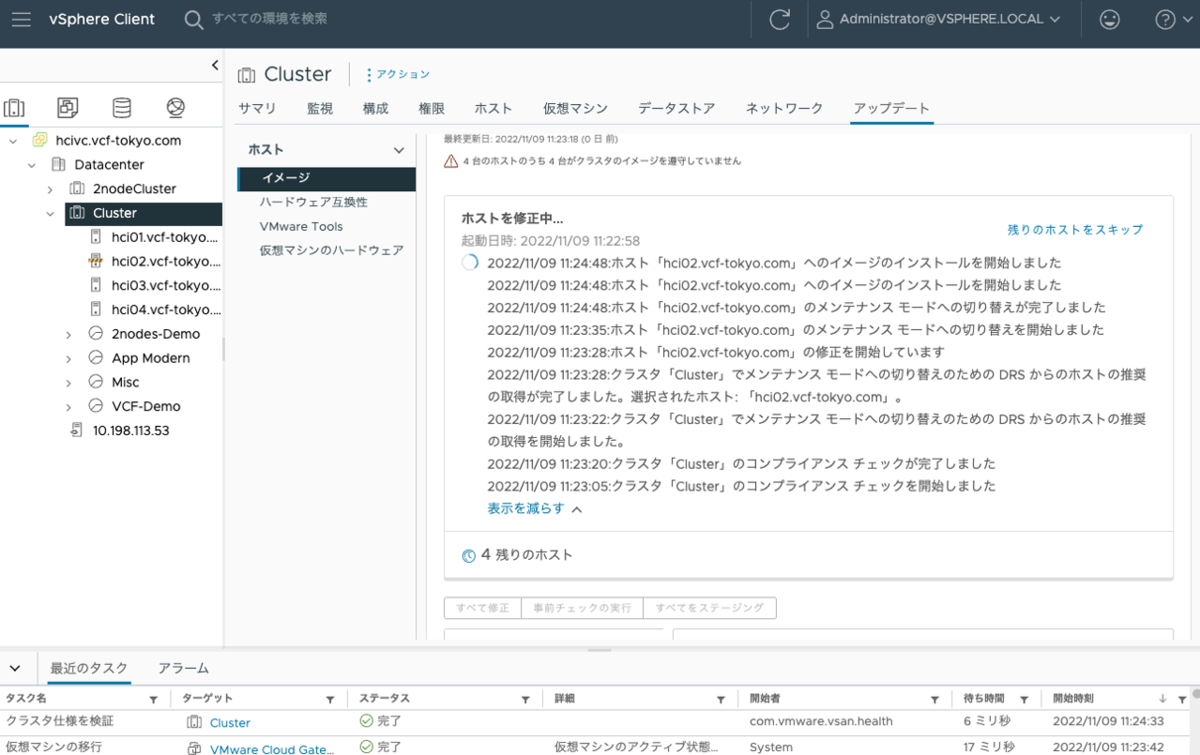This screenshot has height=755, width=1200.
Task: Switch to Storage inventory view
Action: click(x=121, y=107)
